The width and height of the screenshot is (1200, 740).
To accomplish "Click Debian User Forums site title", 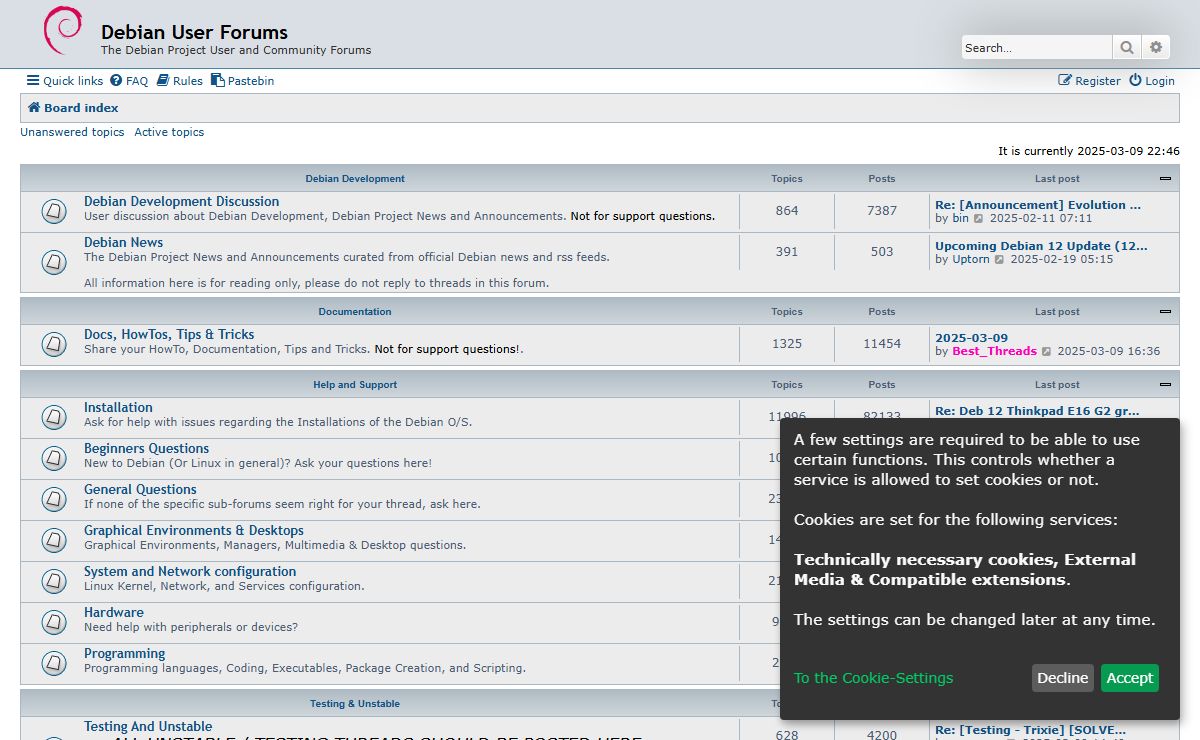I will pos(194,32).
